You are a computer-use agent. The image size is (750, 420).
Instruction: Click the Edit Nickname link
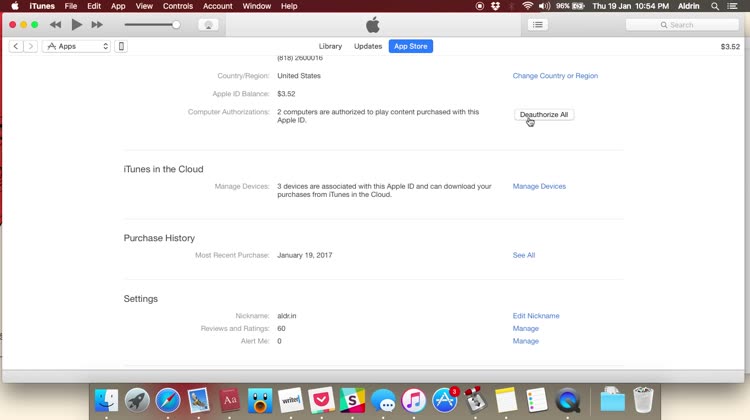point(536,316)
